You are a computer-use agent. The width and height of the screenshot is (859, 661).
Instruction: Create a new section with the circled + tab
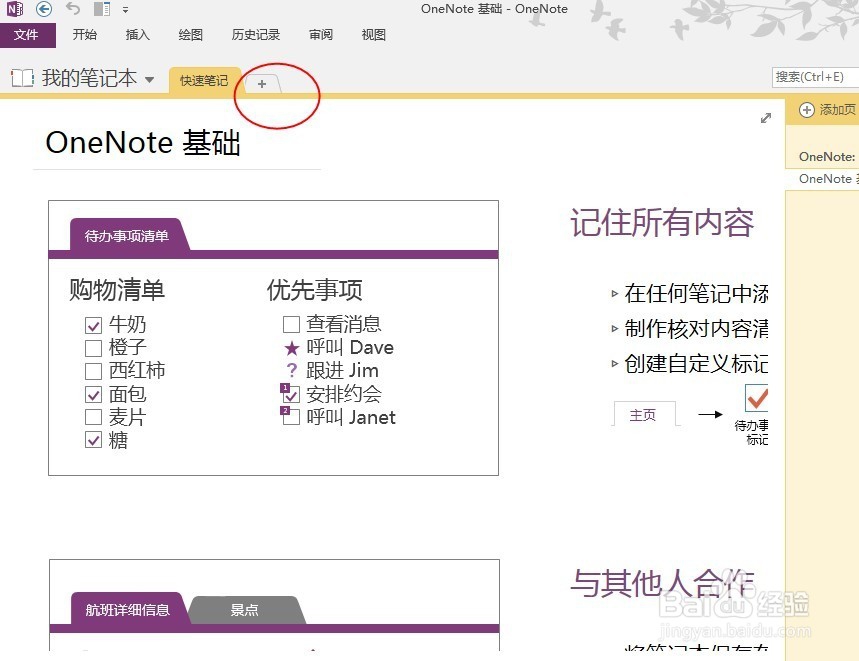pyautogui.click(x=261, y=84)
